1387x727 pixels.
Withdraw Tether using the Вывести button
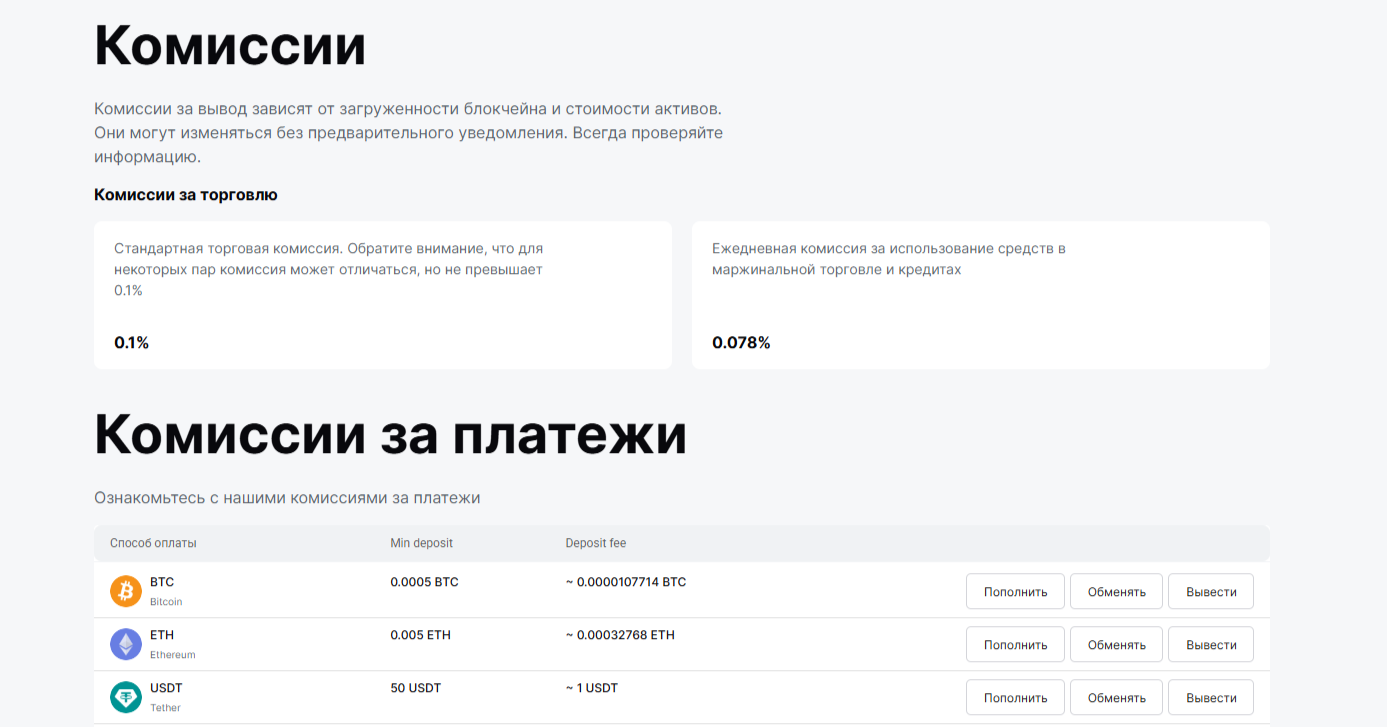(1211, 697)
